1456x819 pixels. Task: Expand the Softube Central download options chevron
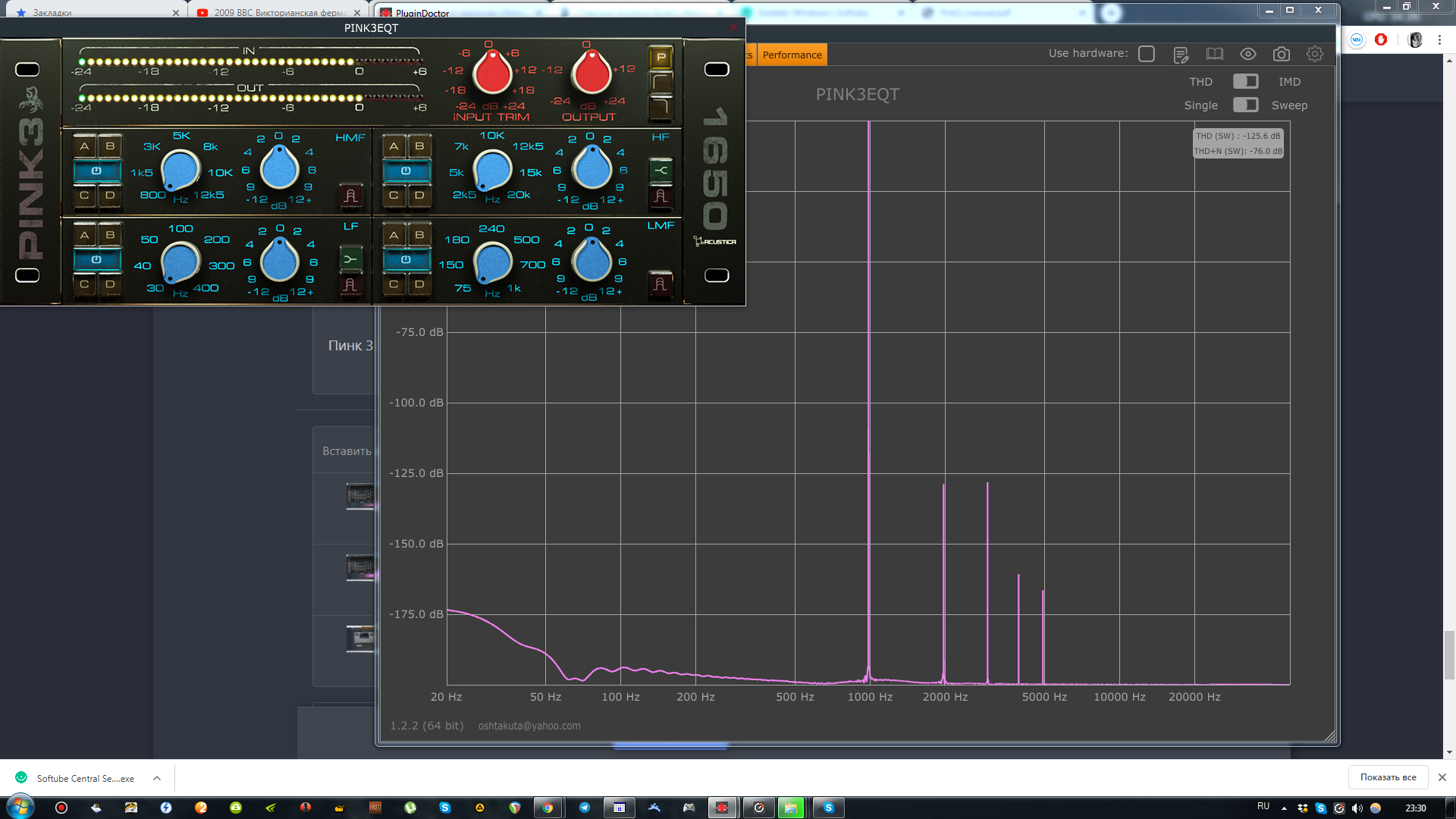click(x=157, y=778)
